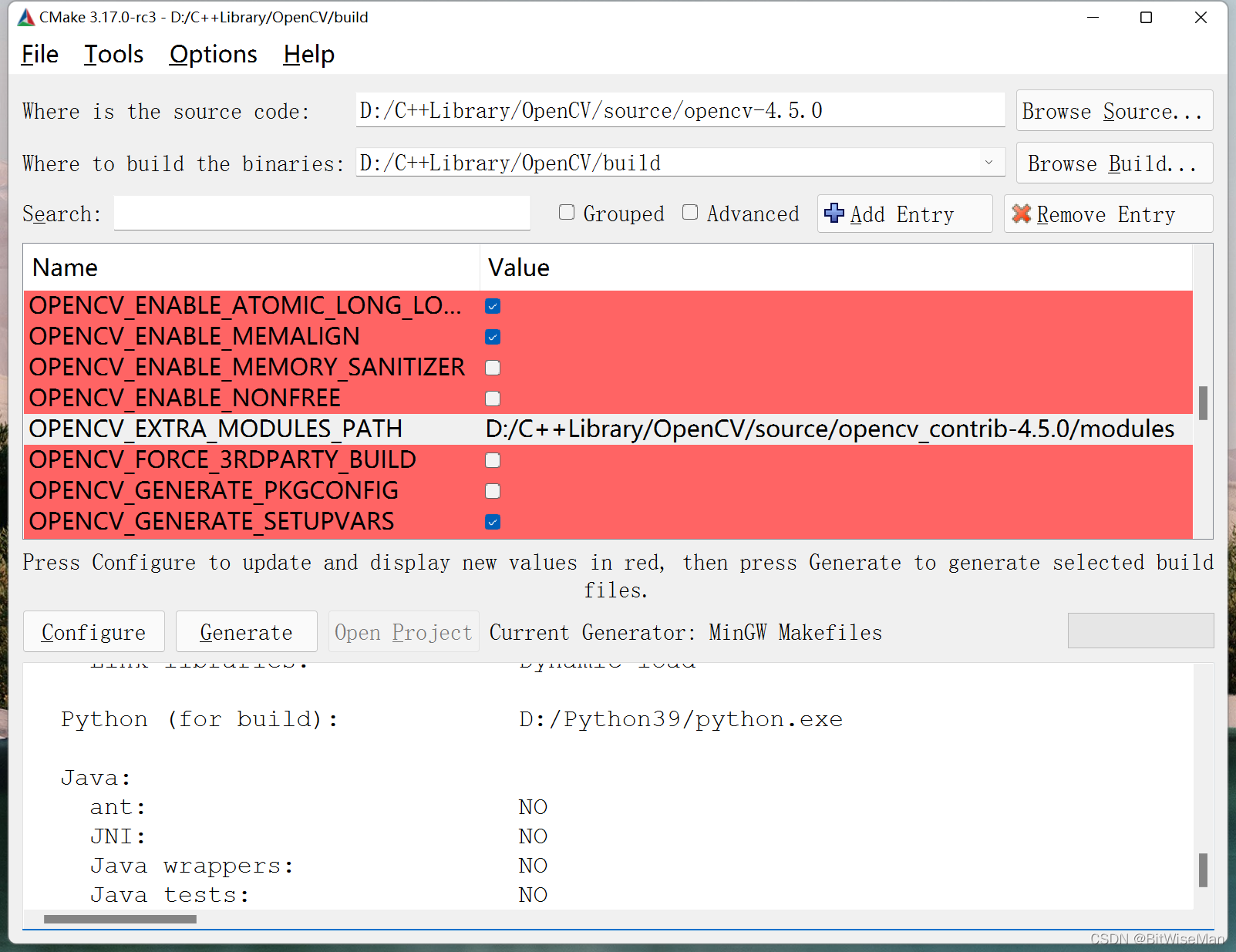Click the opencv_contrib-4.5.0/modules path value
1236x952 pixels.
point(830,429)
